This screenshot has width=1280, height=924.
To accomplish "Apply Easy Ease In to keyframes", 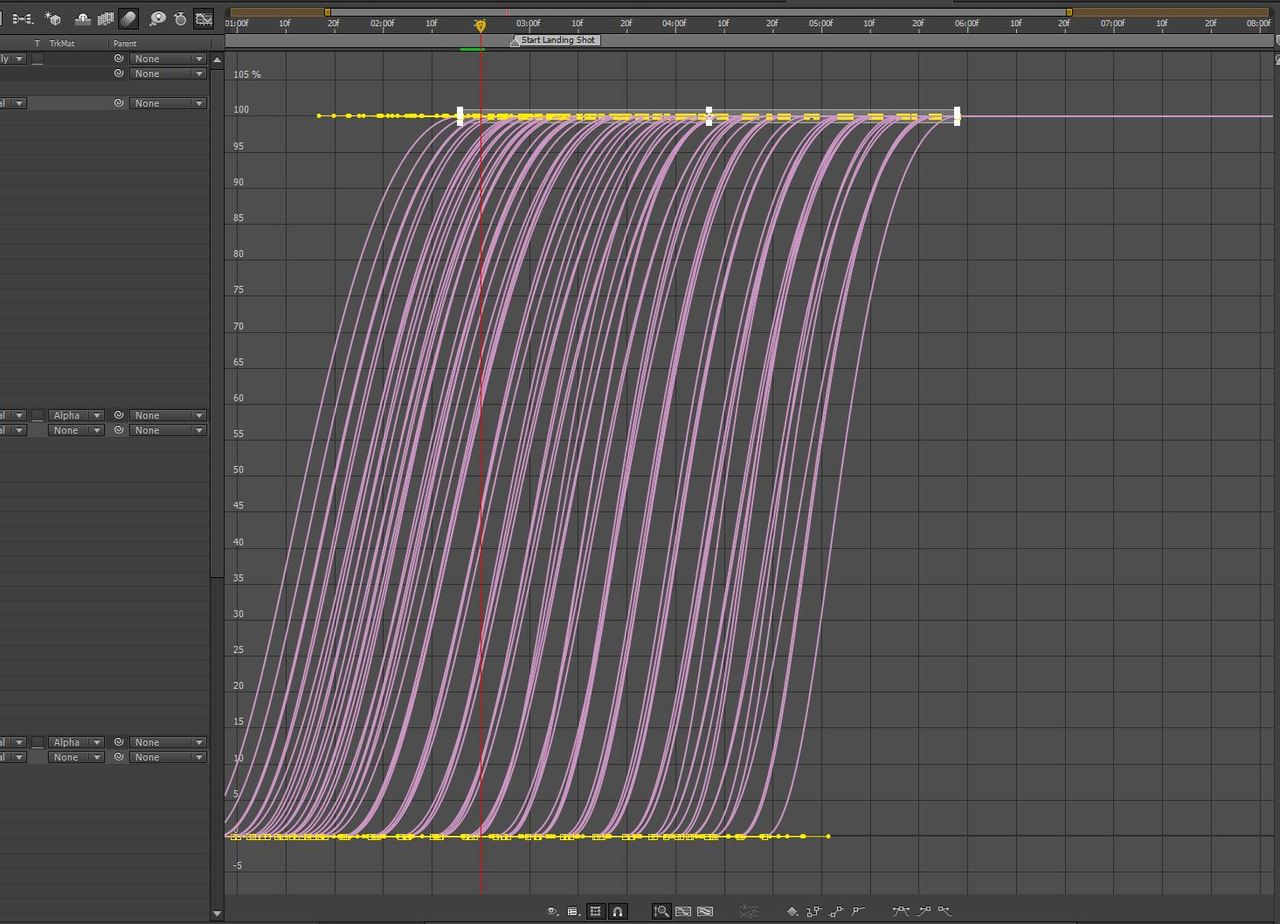I will tap(924, 911).
